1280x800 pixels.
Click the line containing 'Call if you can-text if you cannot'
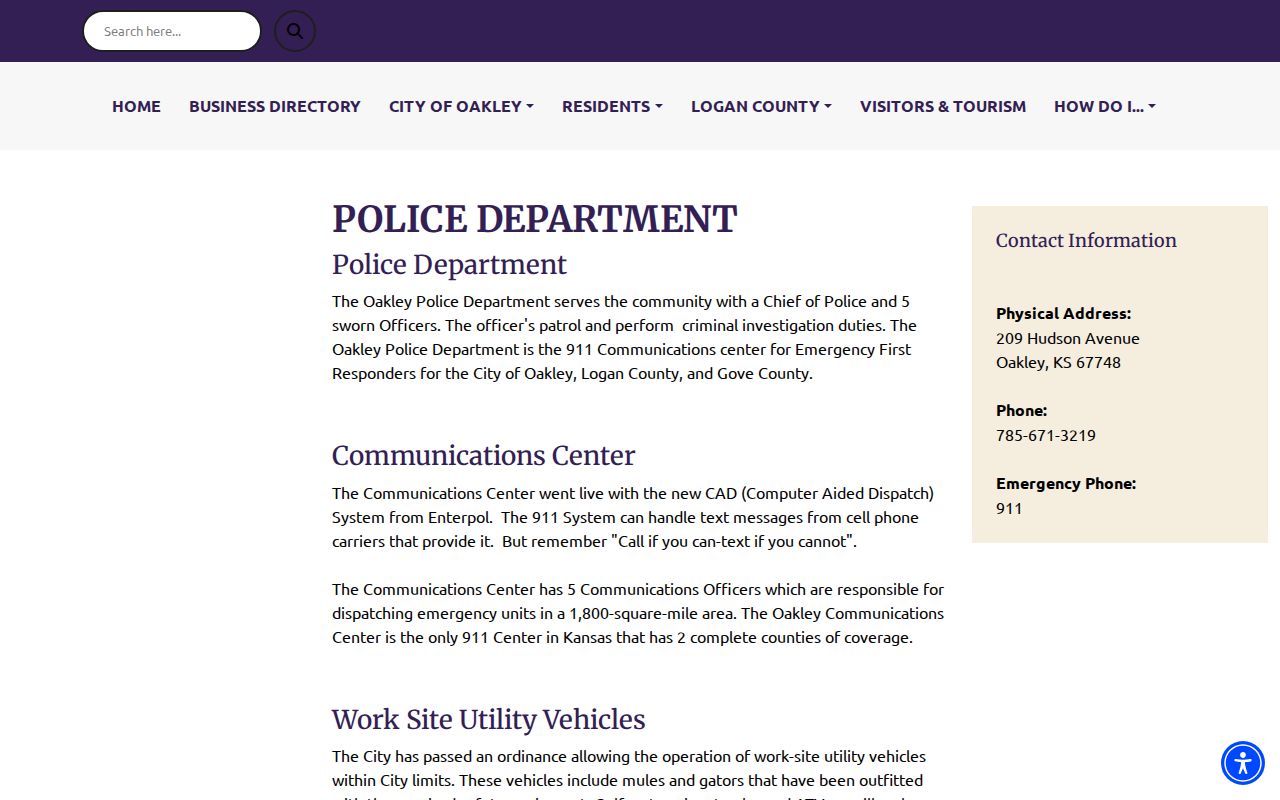pyautogui.click(x=595, y=541)
